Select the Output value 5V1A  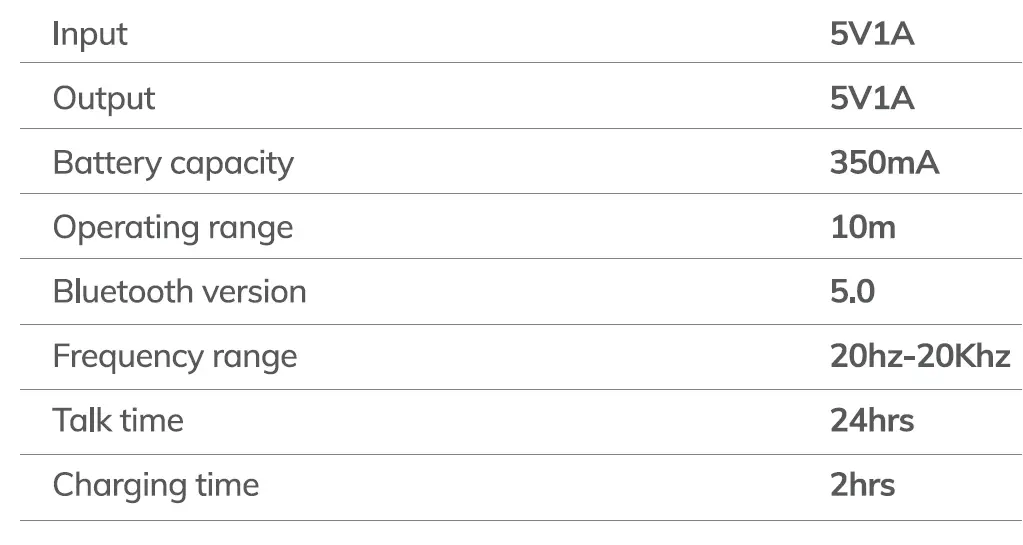872,98
